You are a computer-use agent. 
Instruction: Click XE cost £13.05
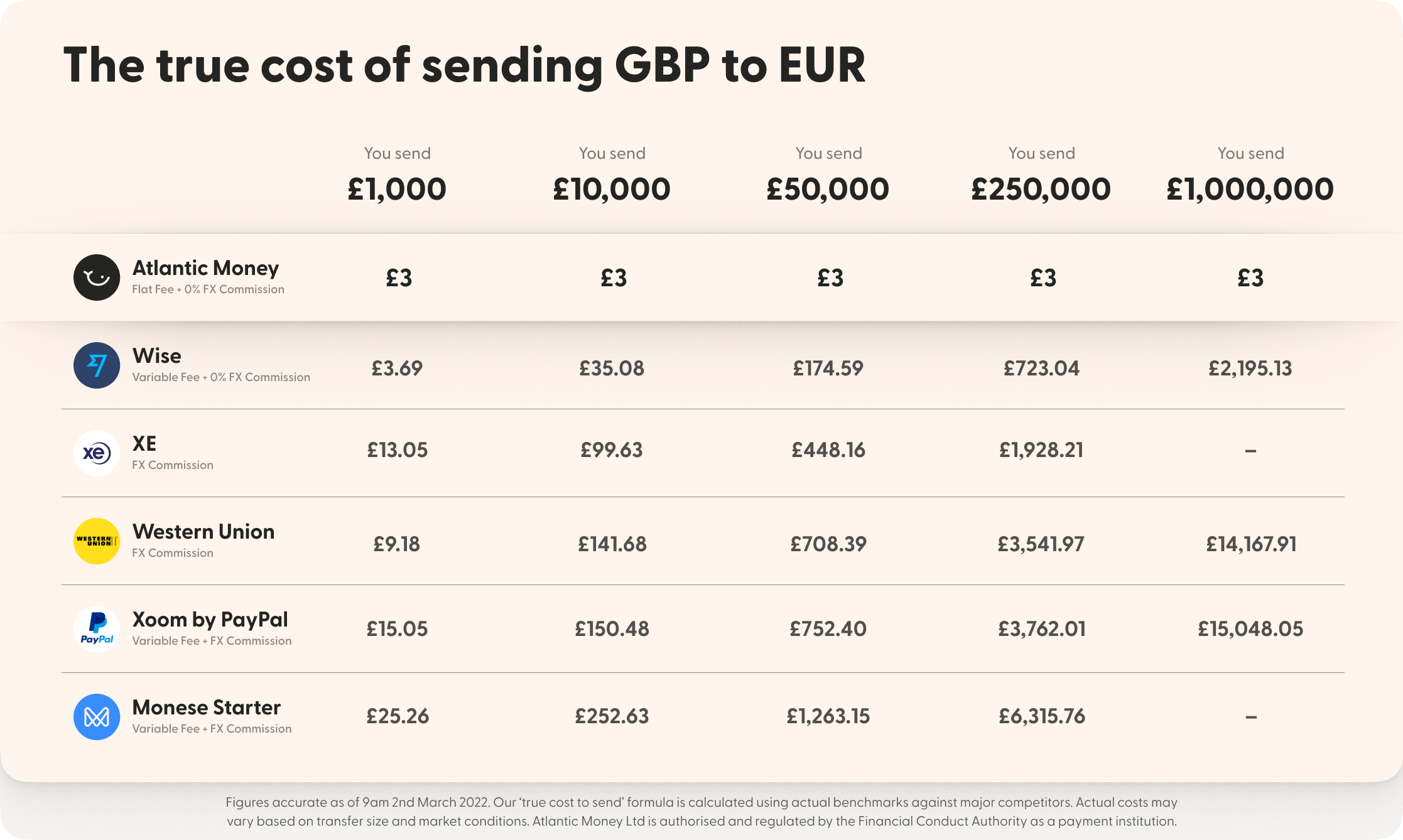point(397,450)
